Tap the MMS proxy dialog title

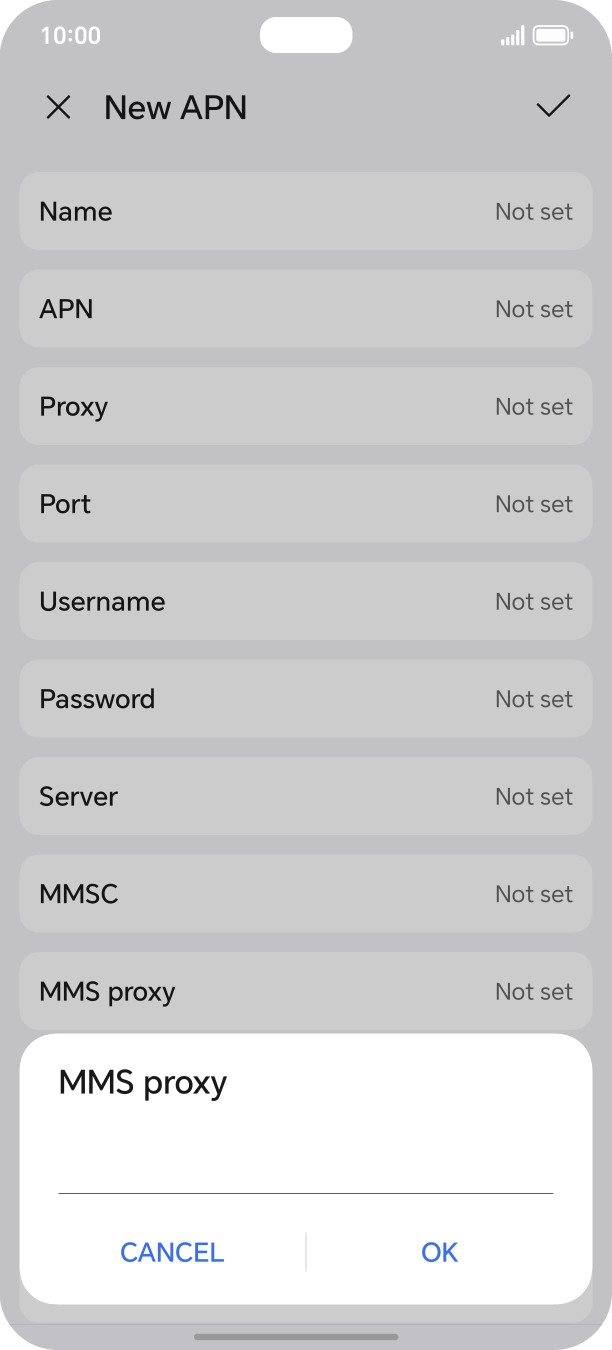[142, 1082]
